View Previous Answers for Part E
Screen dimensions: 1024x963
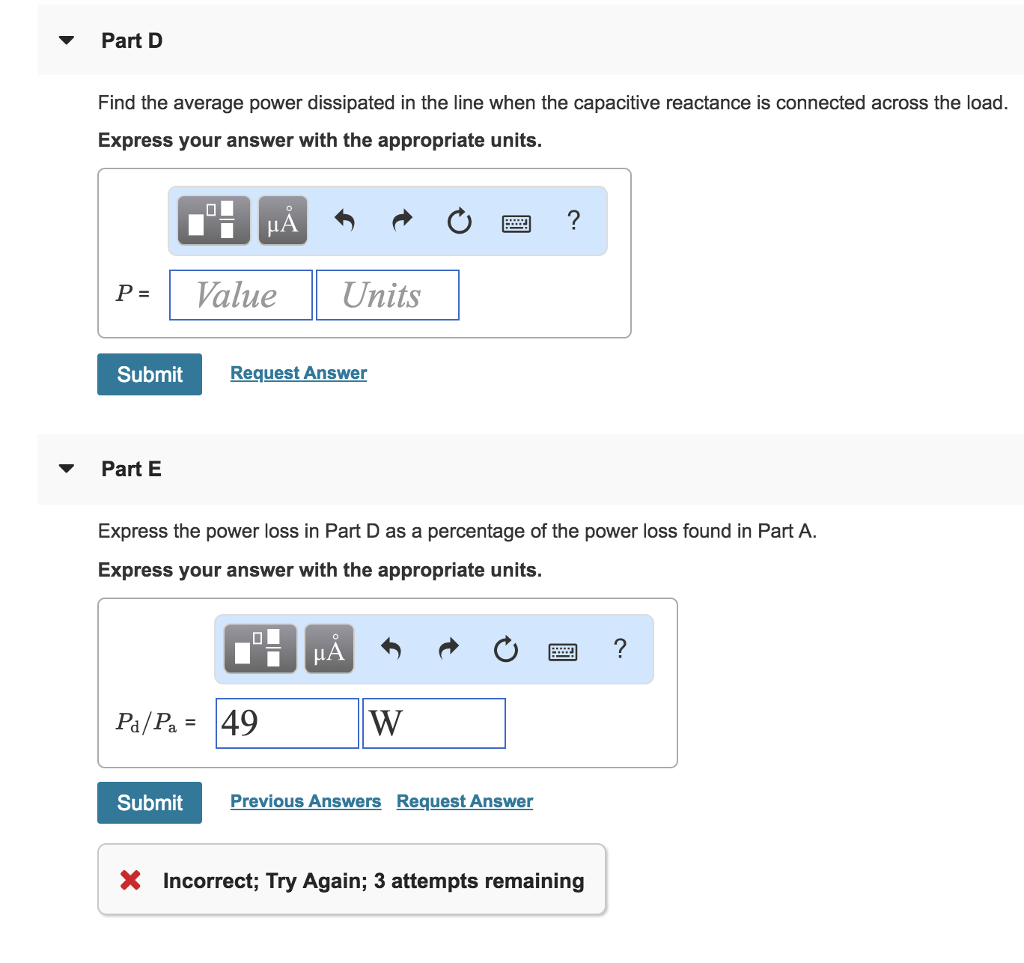(x=305, y=801)
